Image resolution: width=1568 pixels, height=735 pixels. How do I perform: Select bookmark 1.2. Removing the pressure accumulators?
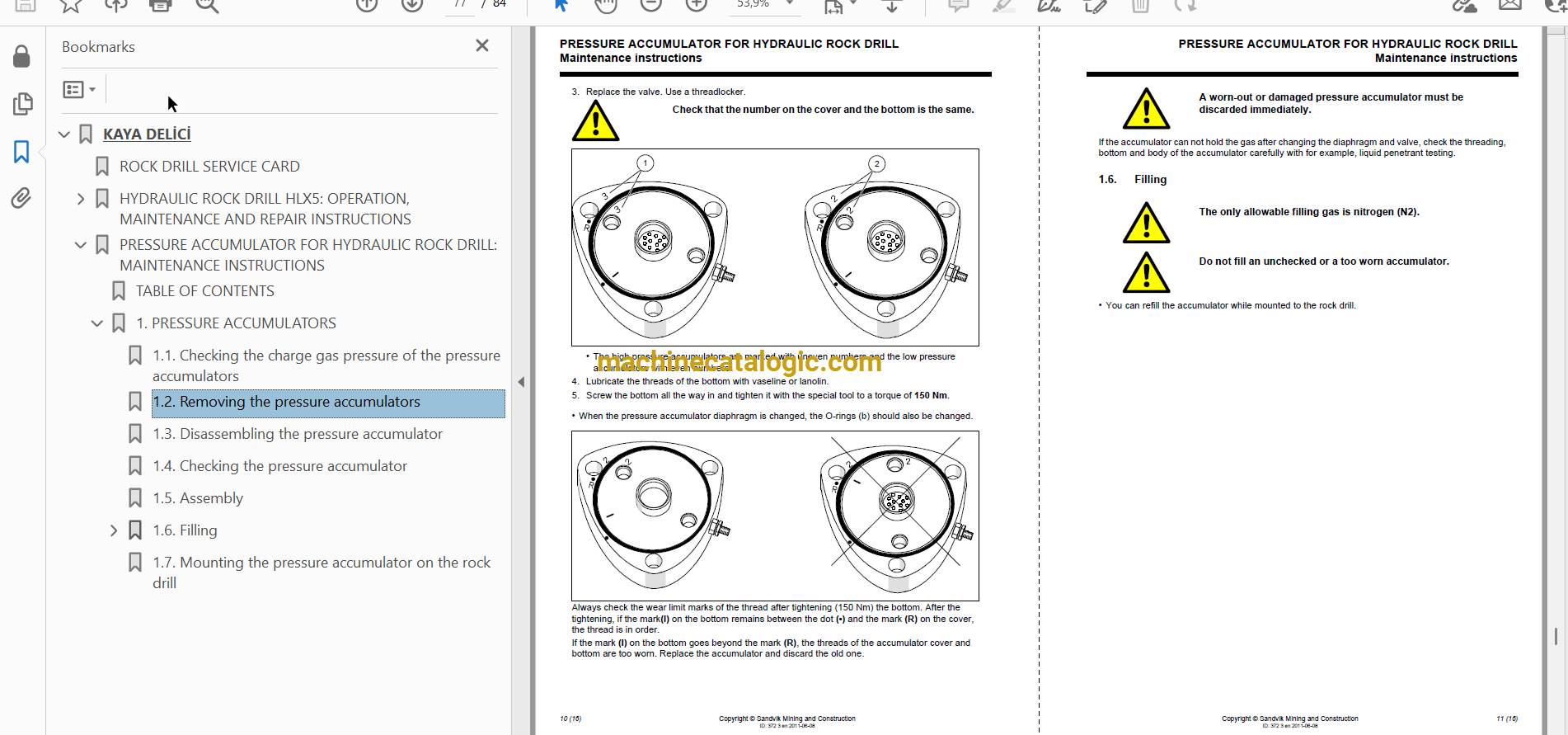tap(328, 403)
